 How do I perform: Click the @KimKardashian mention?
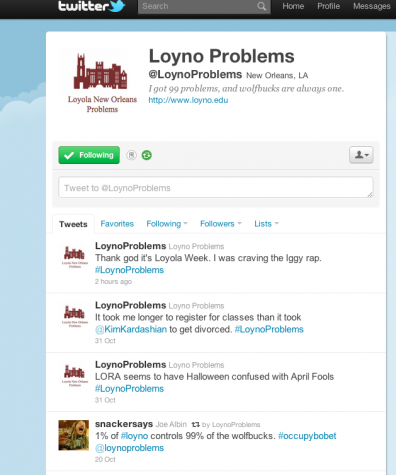pyautogui.click(x=131, y=329)
